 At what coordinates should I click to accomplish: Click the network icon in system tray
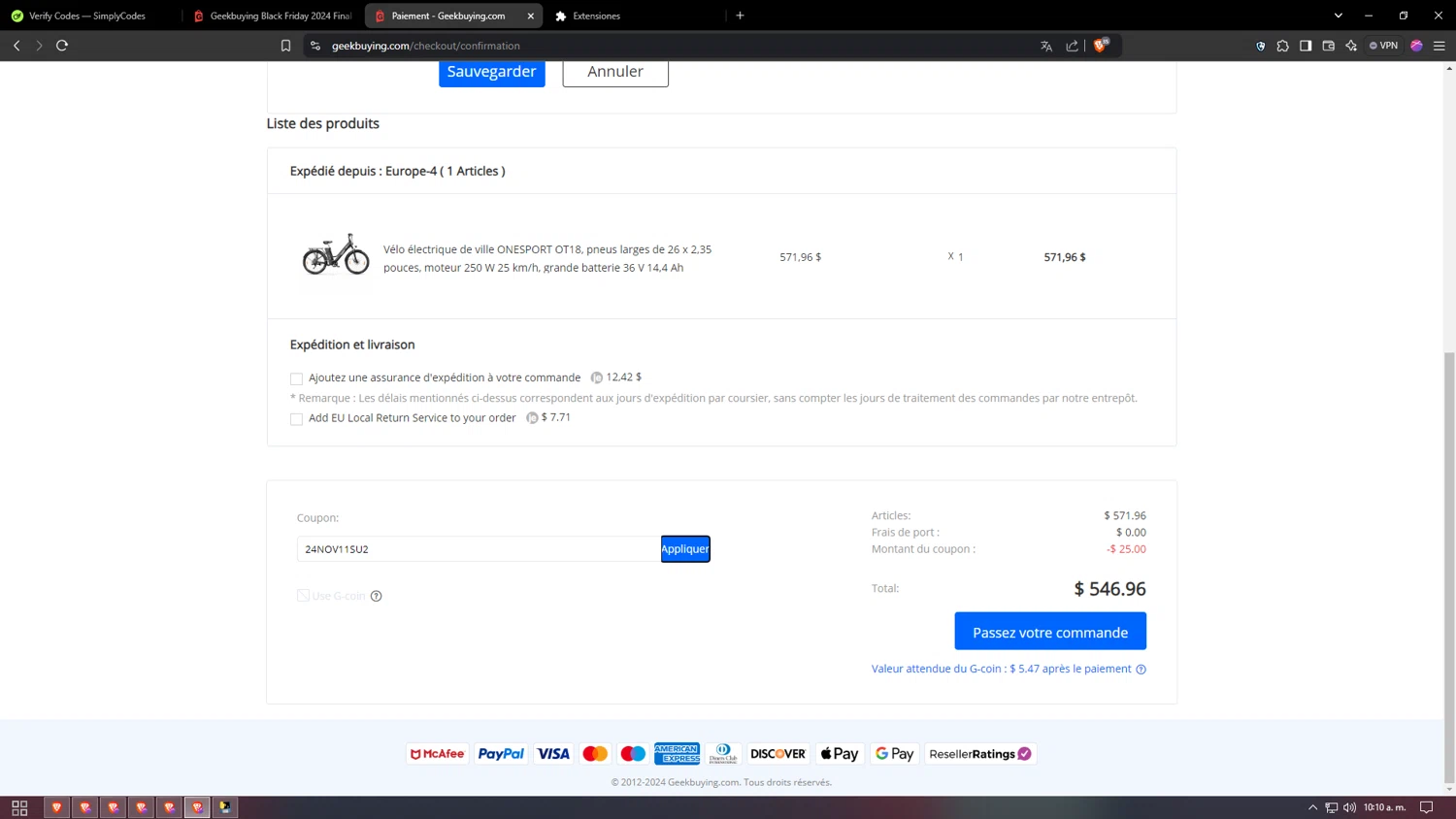coord(1332,807)
